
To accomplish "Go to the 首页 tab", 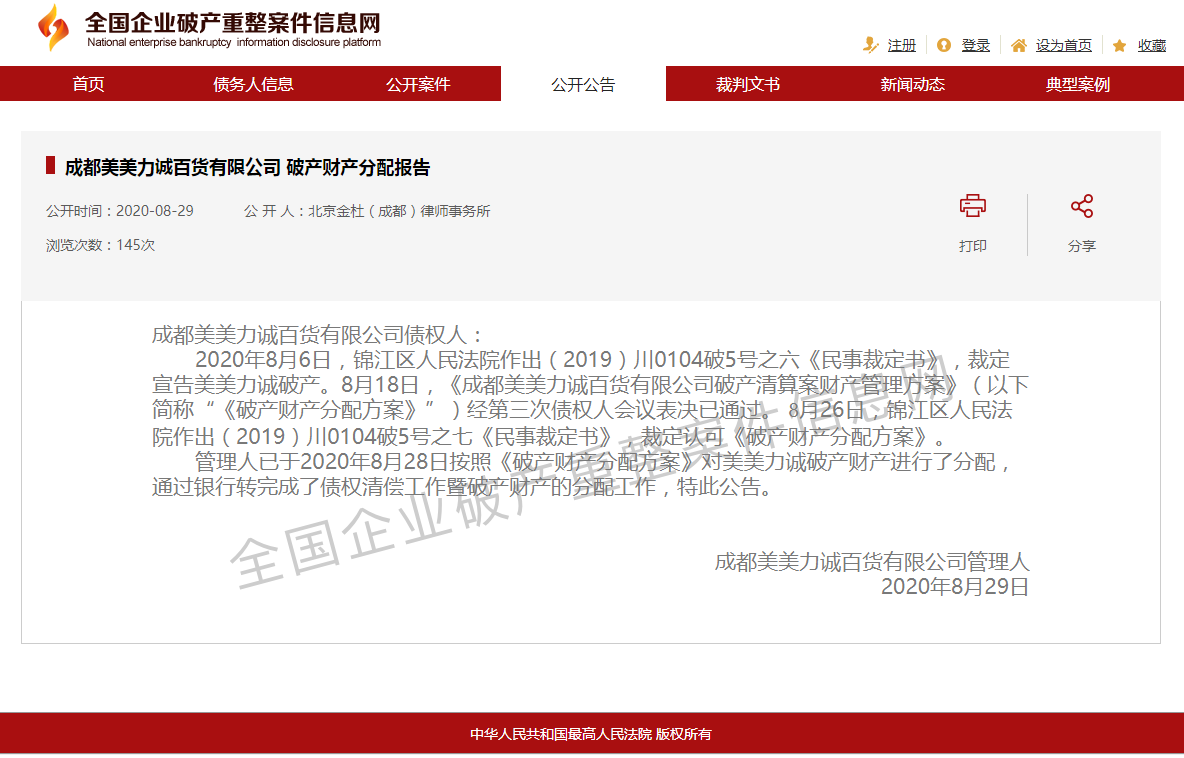I will (x=88, y=84).
